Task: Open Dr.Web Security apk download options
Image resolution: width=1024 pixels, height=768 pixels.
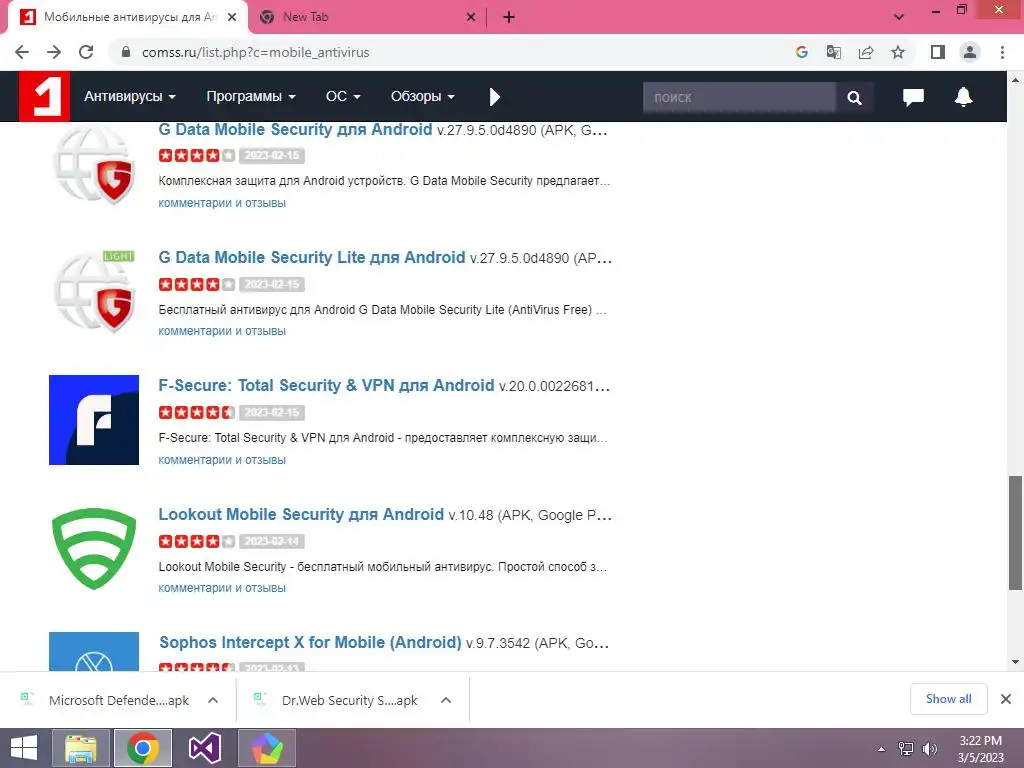Action: pyautogui.click(x=446, y=700)
